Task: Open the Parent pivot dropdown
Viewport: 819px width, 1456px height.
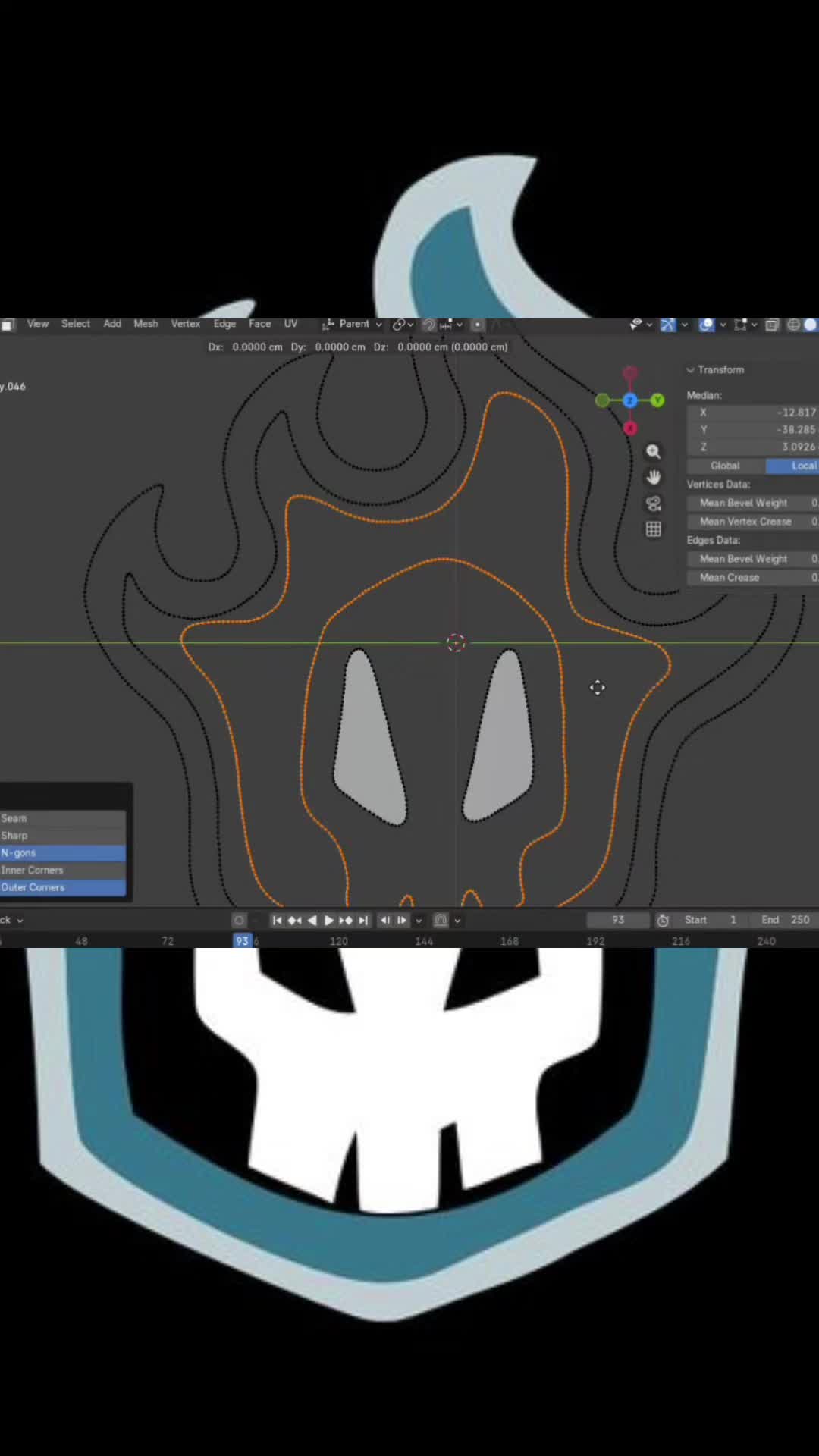Action: (353, 324)
